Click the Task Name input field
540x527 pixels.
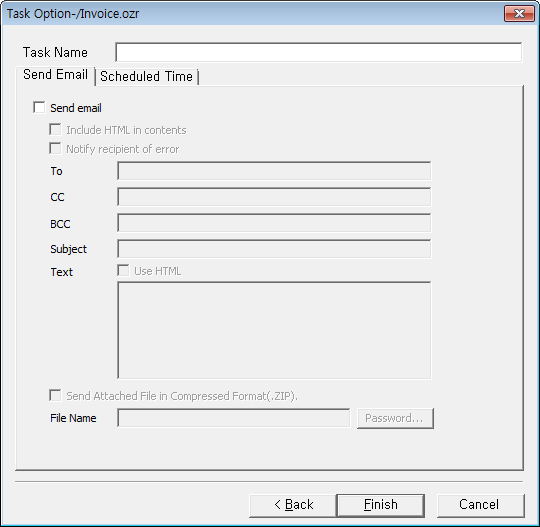pyautogui.click(x=319, y=52)
